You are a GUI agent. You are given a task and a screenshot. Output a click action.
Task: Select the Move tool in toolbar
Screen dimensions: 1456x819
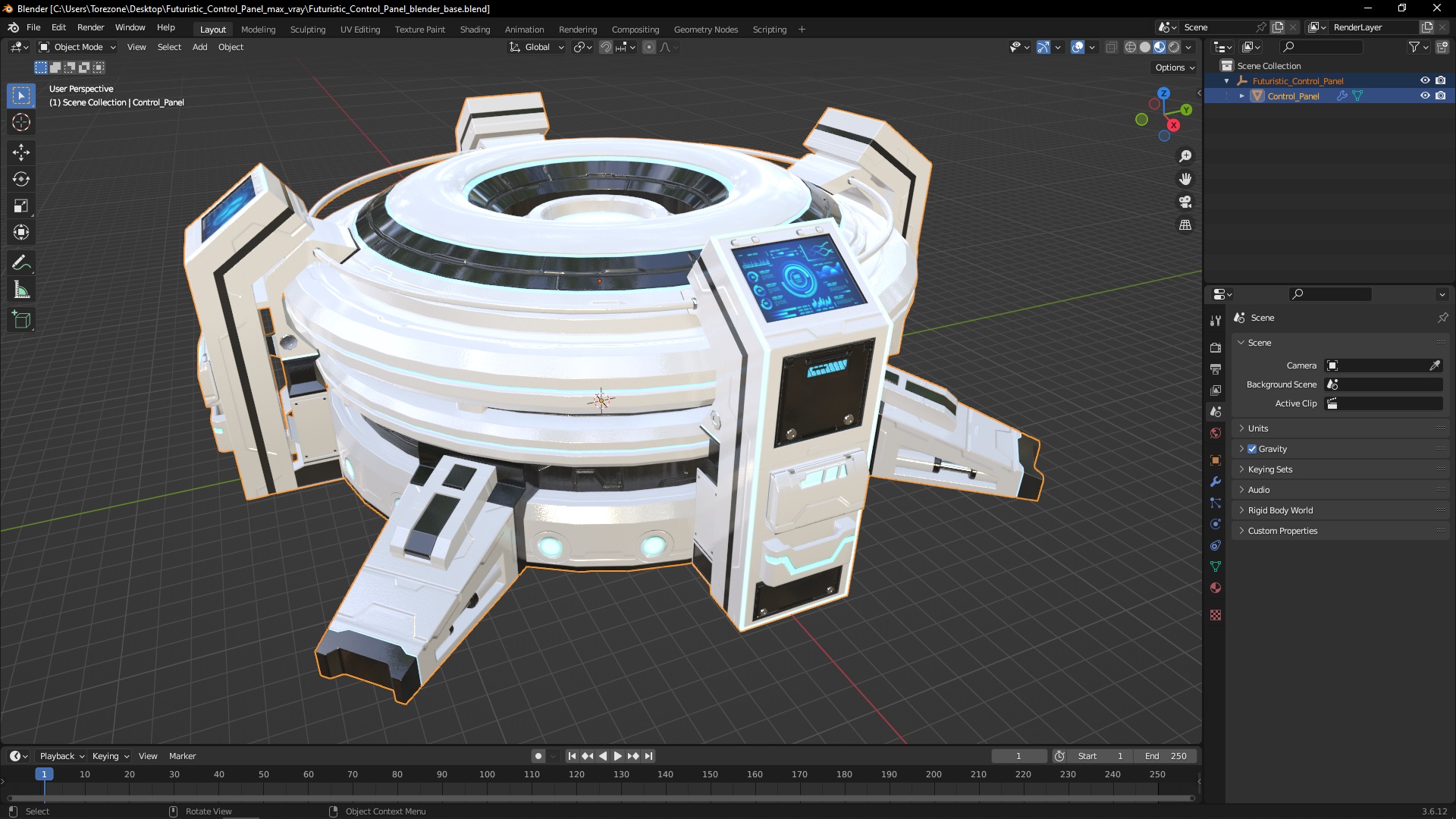[21, 152]
